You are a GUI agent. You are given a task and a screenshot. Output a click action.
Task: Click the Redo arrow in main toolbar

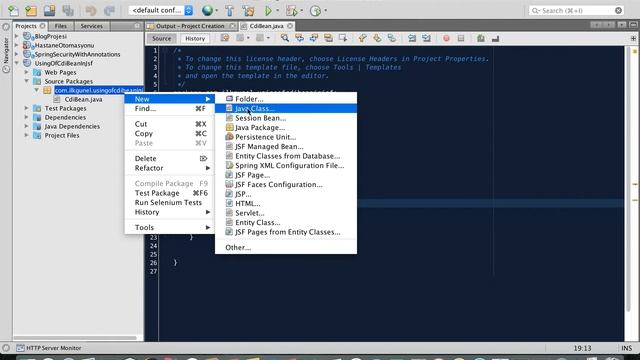click(109, 11)
